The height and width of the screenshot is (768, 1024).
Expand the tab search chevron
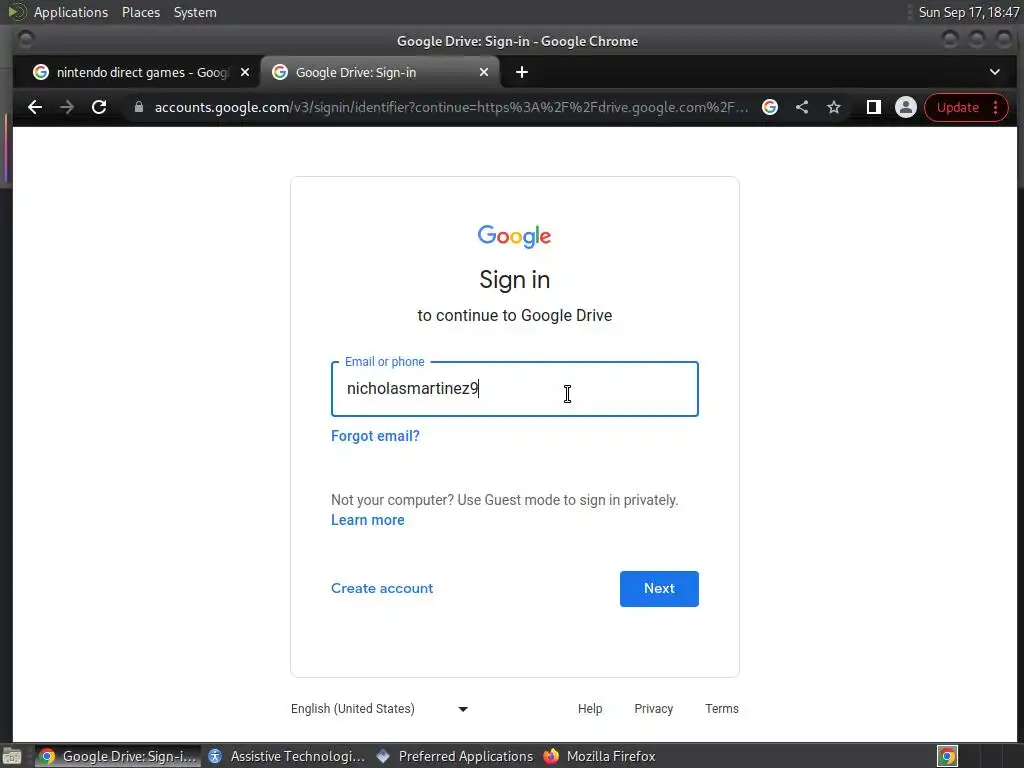click(x=995, y=72)
